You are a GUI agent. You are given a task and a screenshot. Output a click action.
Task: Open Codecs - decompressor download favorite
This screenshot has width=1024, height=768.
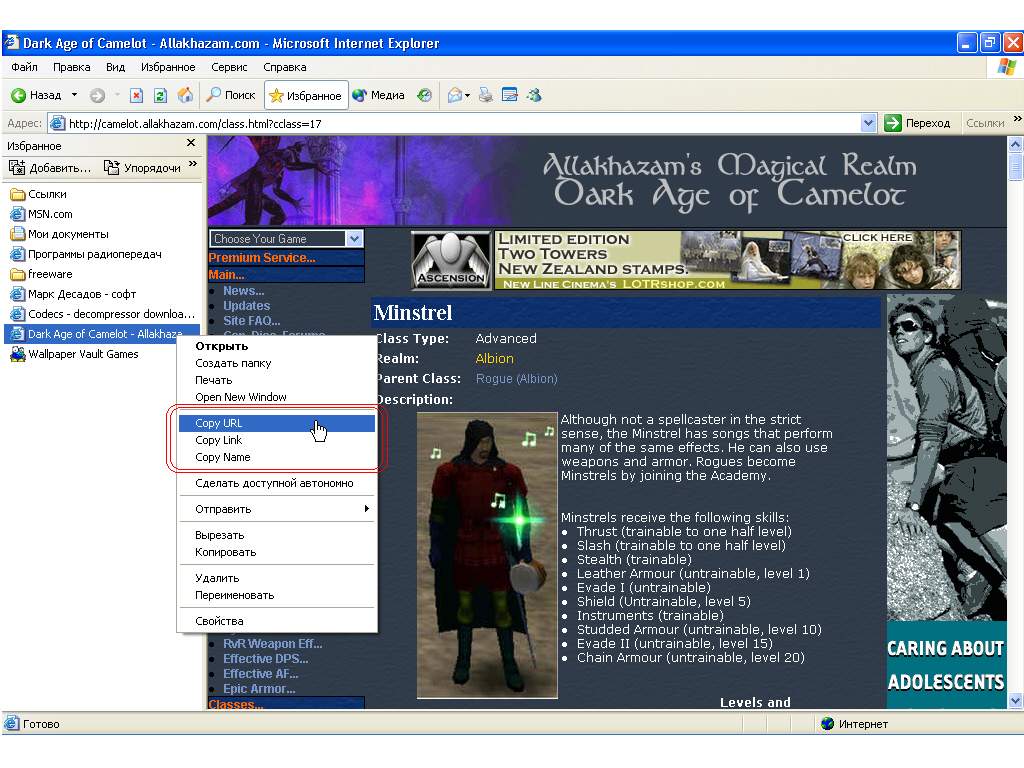click(103, 314)
